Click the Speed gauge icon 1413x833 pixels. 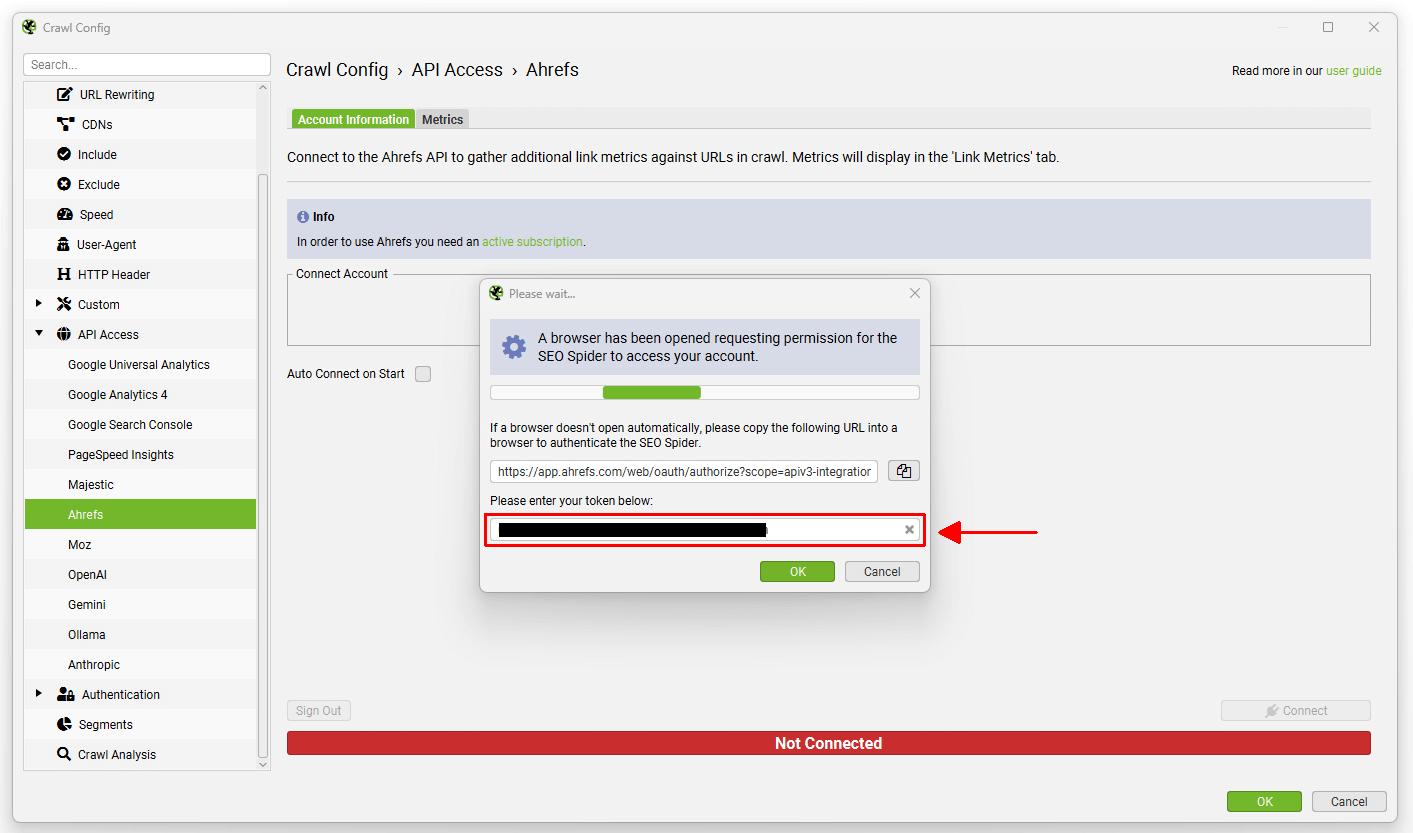coord(65,215)
